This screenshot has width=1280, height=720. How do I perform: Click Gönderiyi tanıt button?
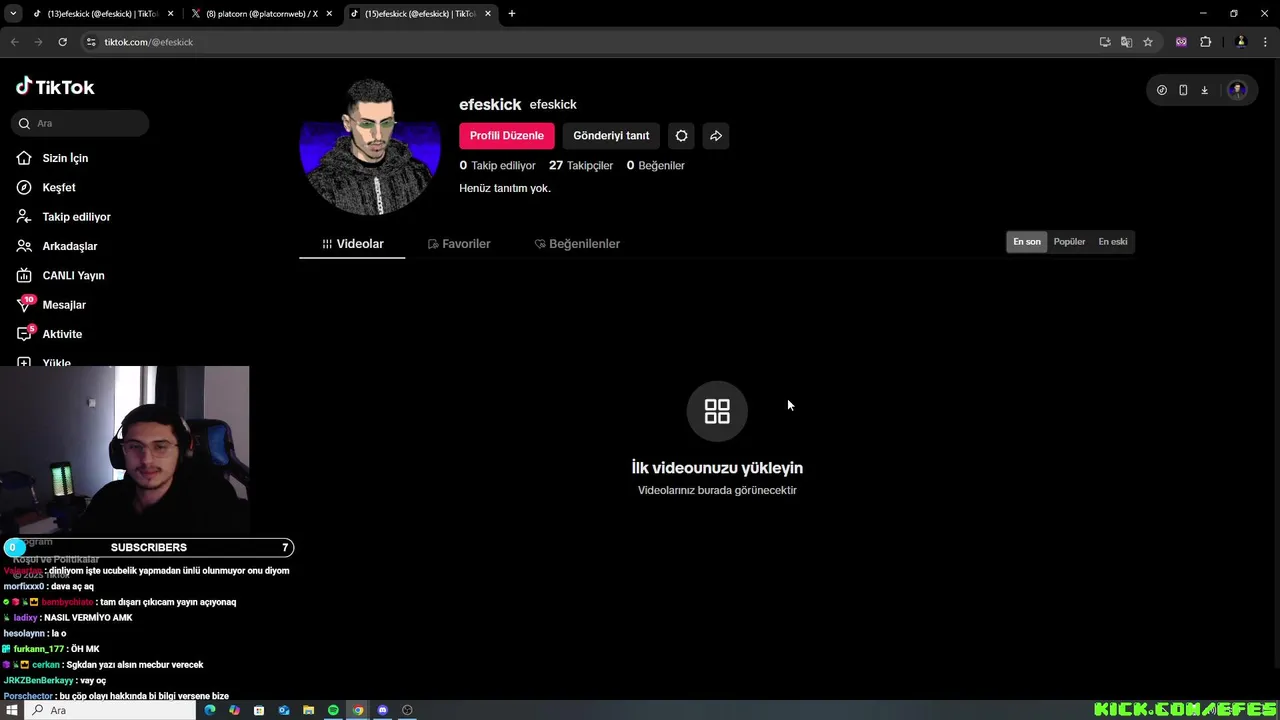point(611,136)
